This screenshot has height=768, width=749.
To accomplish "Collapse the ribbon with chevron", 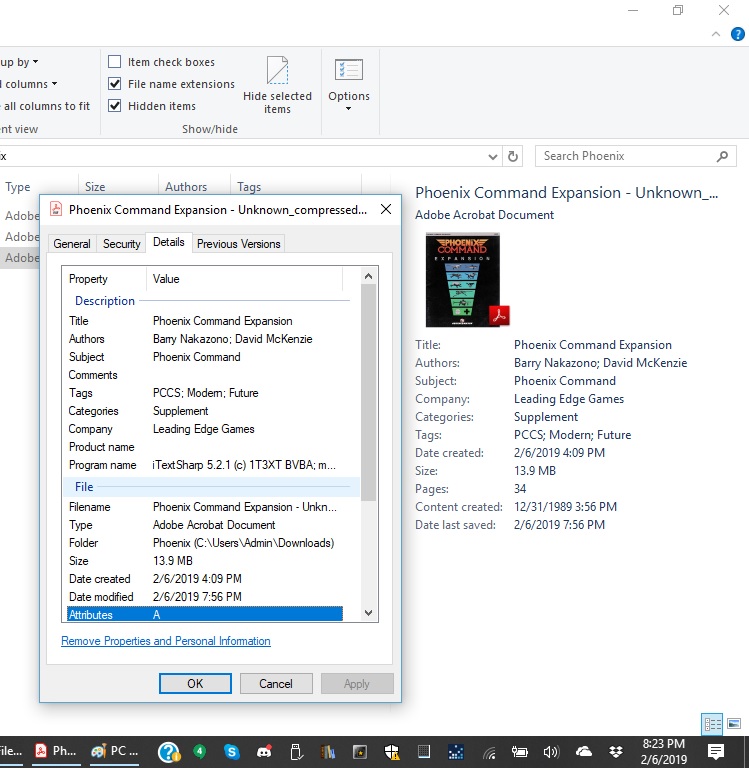I will pos(716,34).
